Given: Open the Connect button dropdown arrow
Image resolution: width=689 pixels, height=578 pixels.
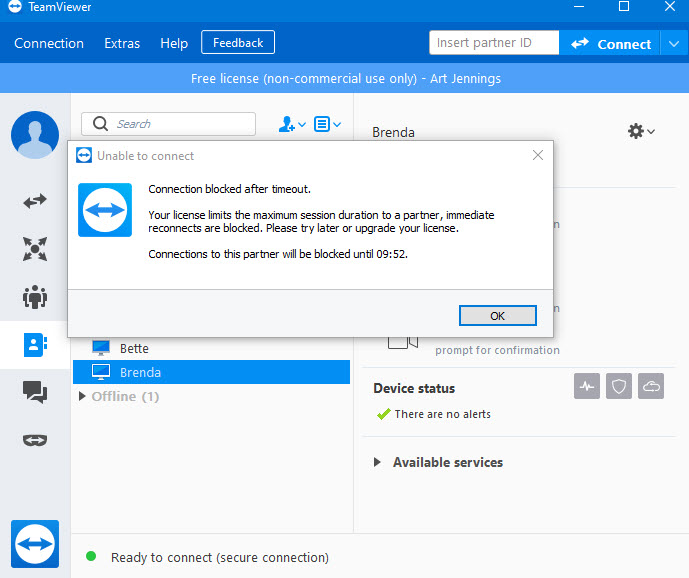Looking at the screenshot, I should [674, 44].
